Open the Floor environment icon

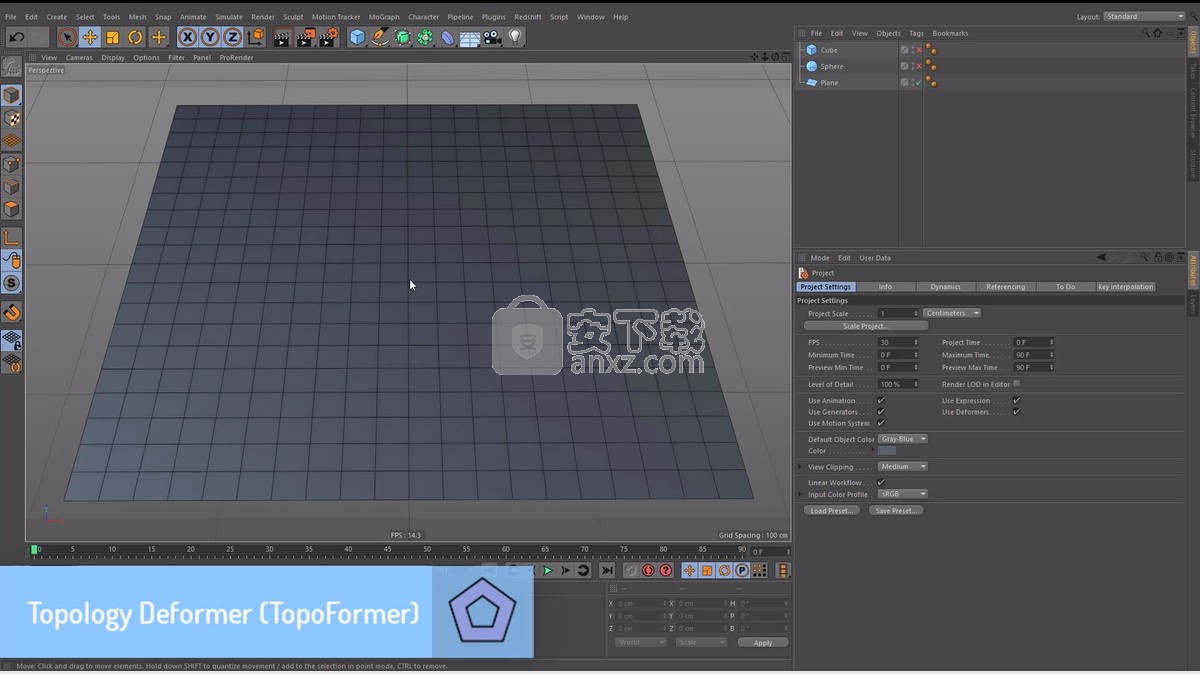(x=470, y=37)
